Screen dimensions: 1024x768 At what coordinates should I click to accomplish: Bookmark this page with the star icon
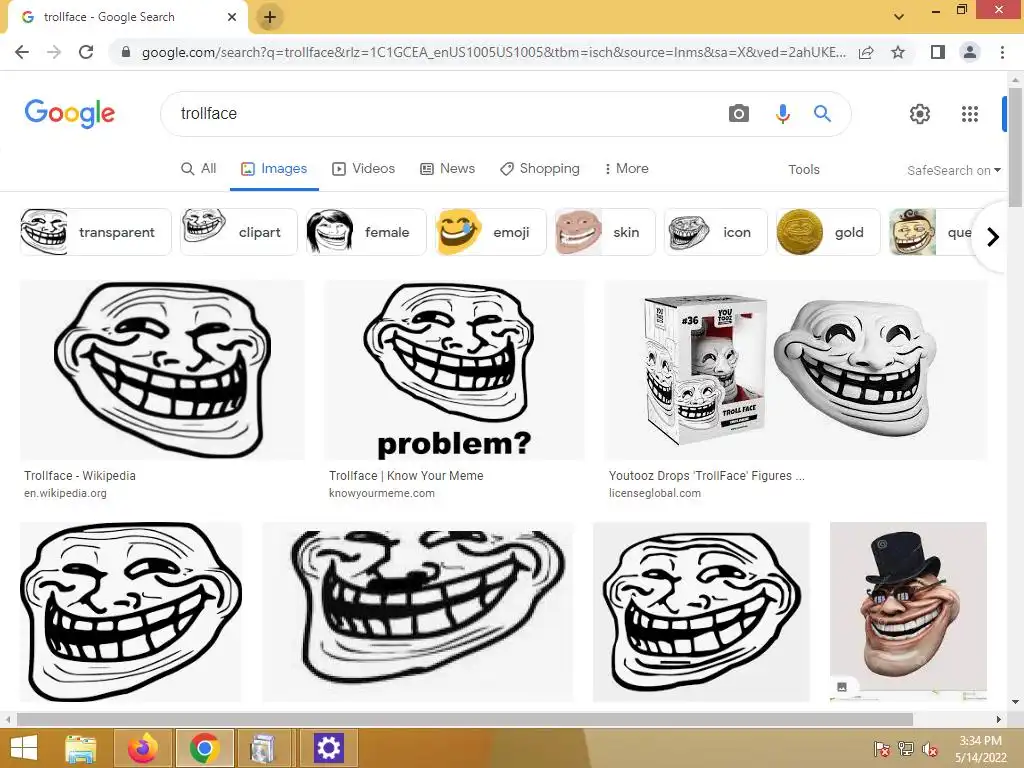898,52
